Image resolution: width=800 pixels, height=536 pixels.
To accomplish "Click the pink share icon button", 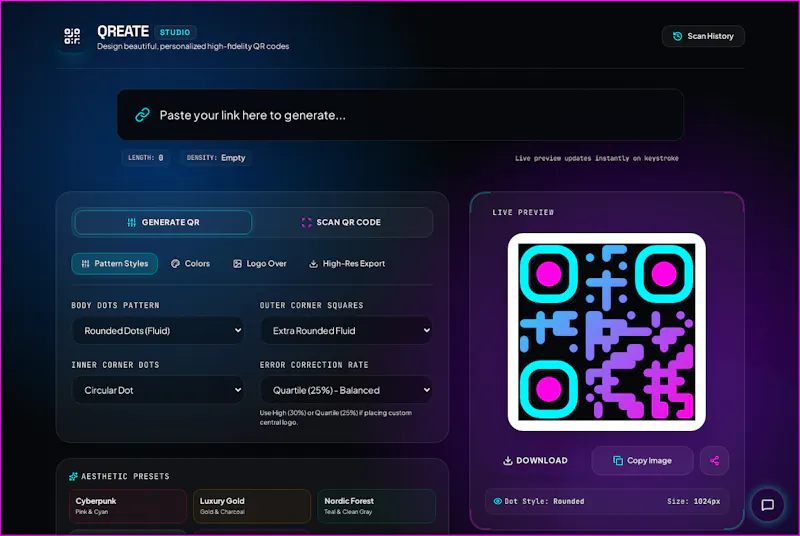I will click(x=714, y=461).
